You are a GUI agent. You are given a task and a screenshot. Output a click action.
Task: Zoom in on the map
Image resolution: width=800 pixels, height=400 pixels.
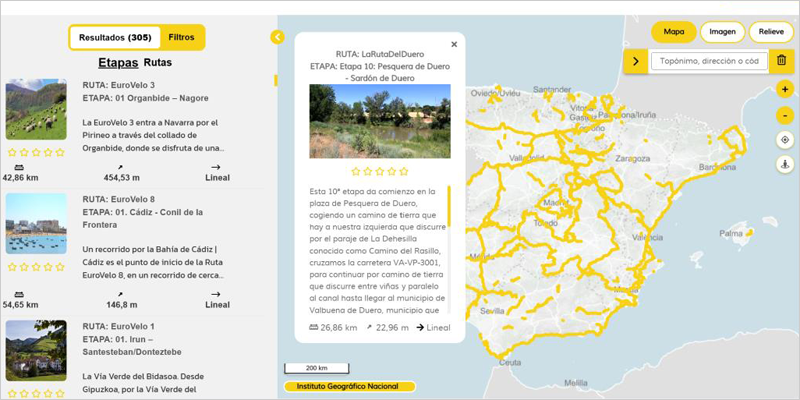click(785, 89)
